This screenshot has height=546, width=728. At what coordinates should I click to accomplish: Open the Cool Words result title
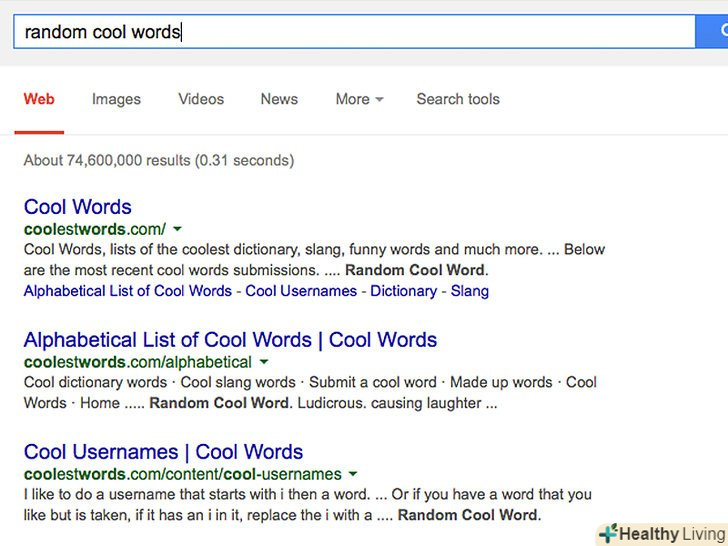coord(78,207)
